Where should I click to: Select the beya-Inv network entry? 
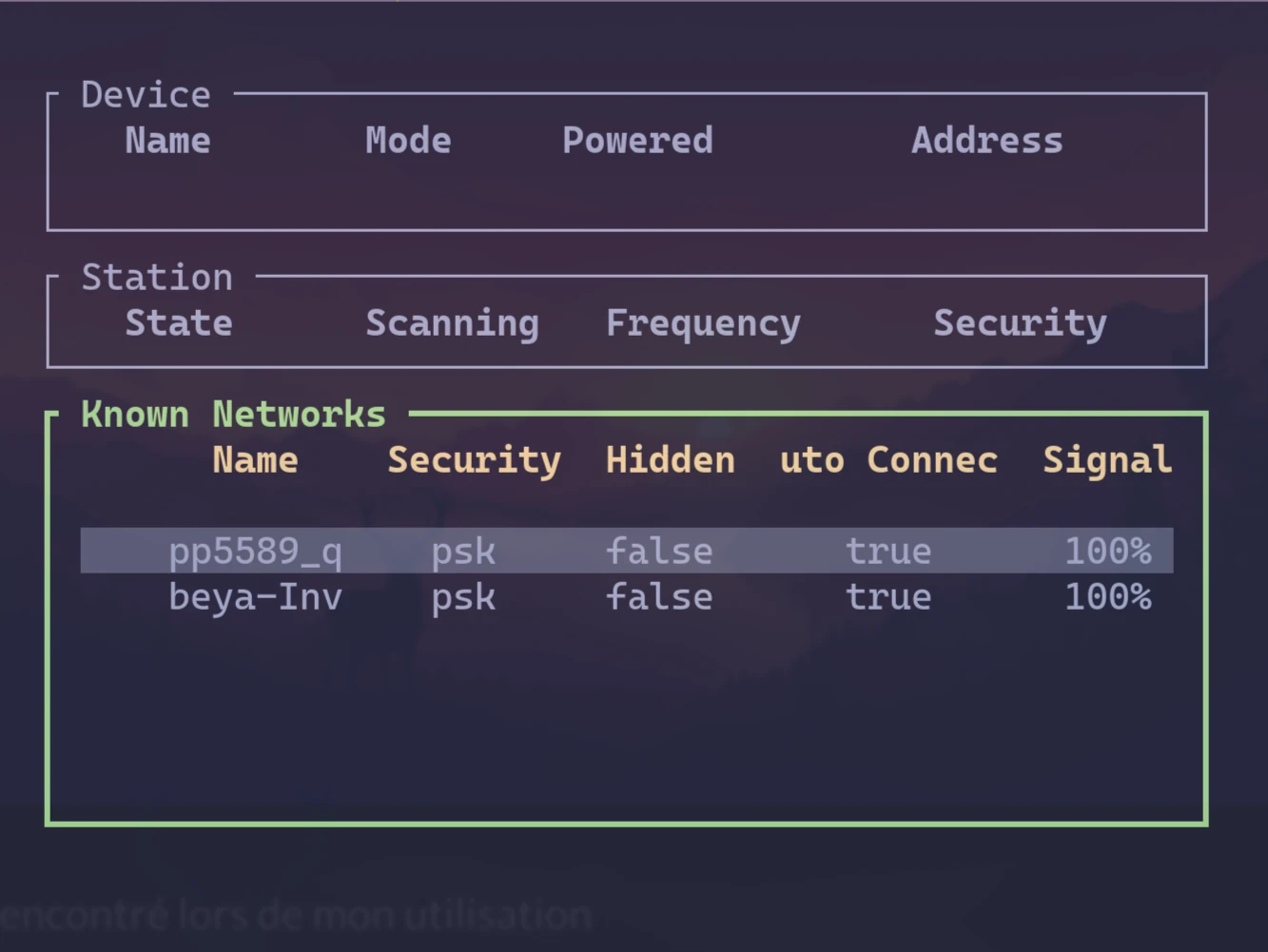click(x=255, y=596)
